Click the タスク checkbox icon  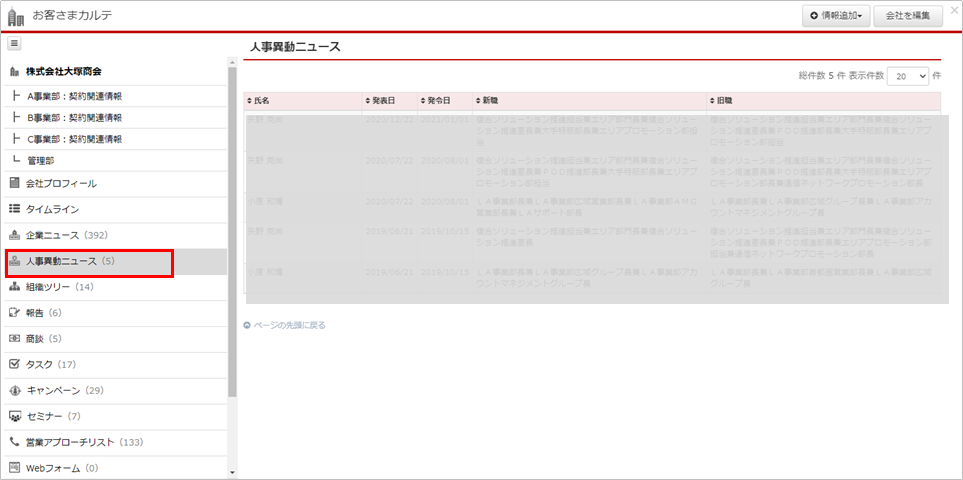point(14,364)
